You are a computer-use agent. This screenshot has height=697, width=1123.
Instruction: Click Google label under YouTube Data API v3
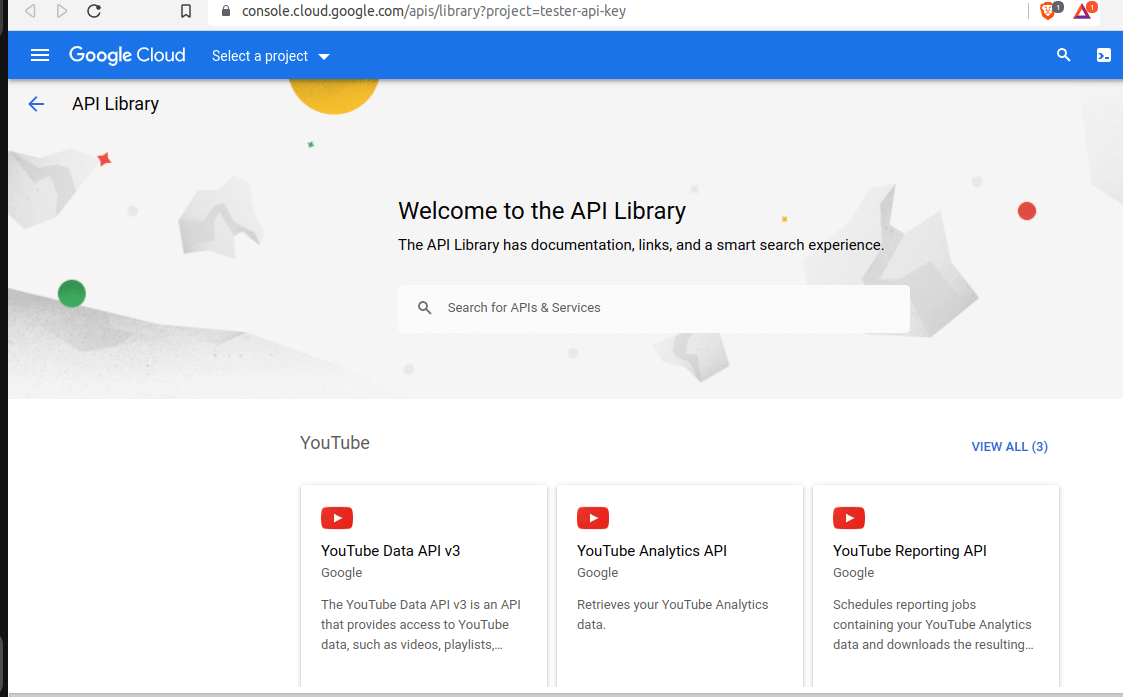click(342, 572)
